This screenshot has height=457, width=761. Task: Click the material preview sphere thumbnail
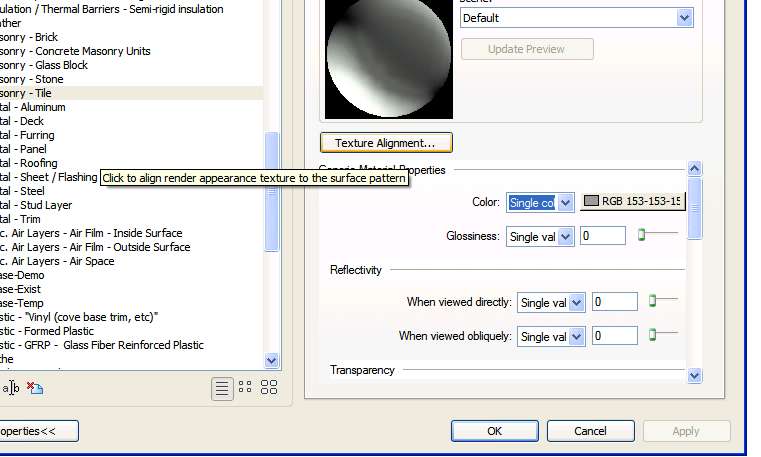[389, 59]
